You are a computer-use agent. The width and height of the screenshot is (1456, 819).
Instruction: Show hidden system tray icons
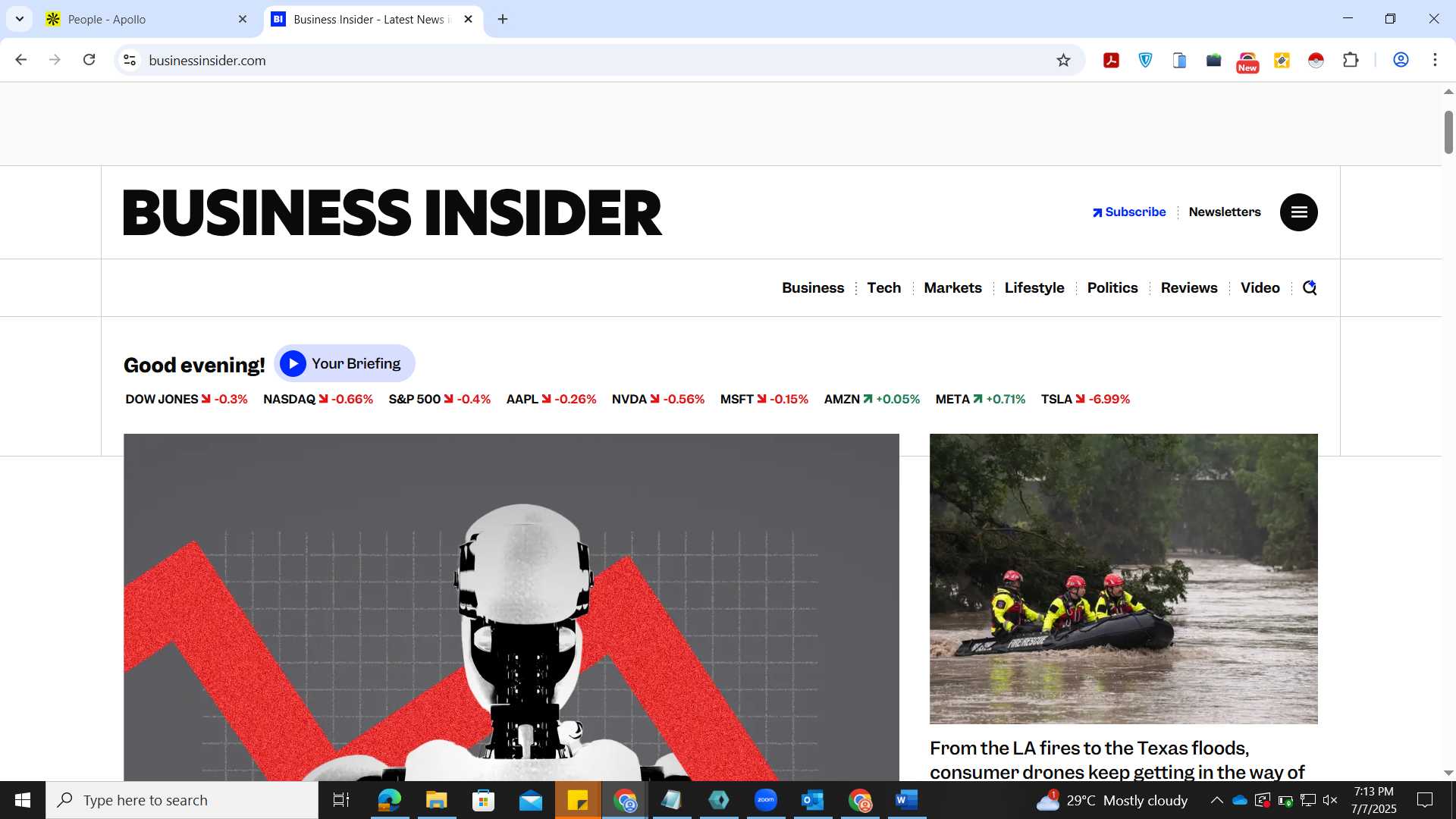tap(1216, 800)
